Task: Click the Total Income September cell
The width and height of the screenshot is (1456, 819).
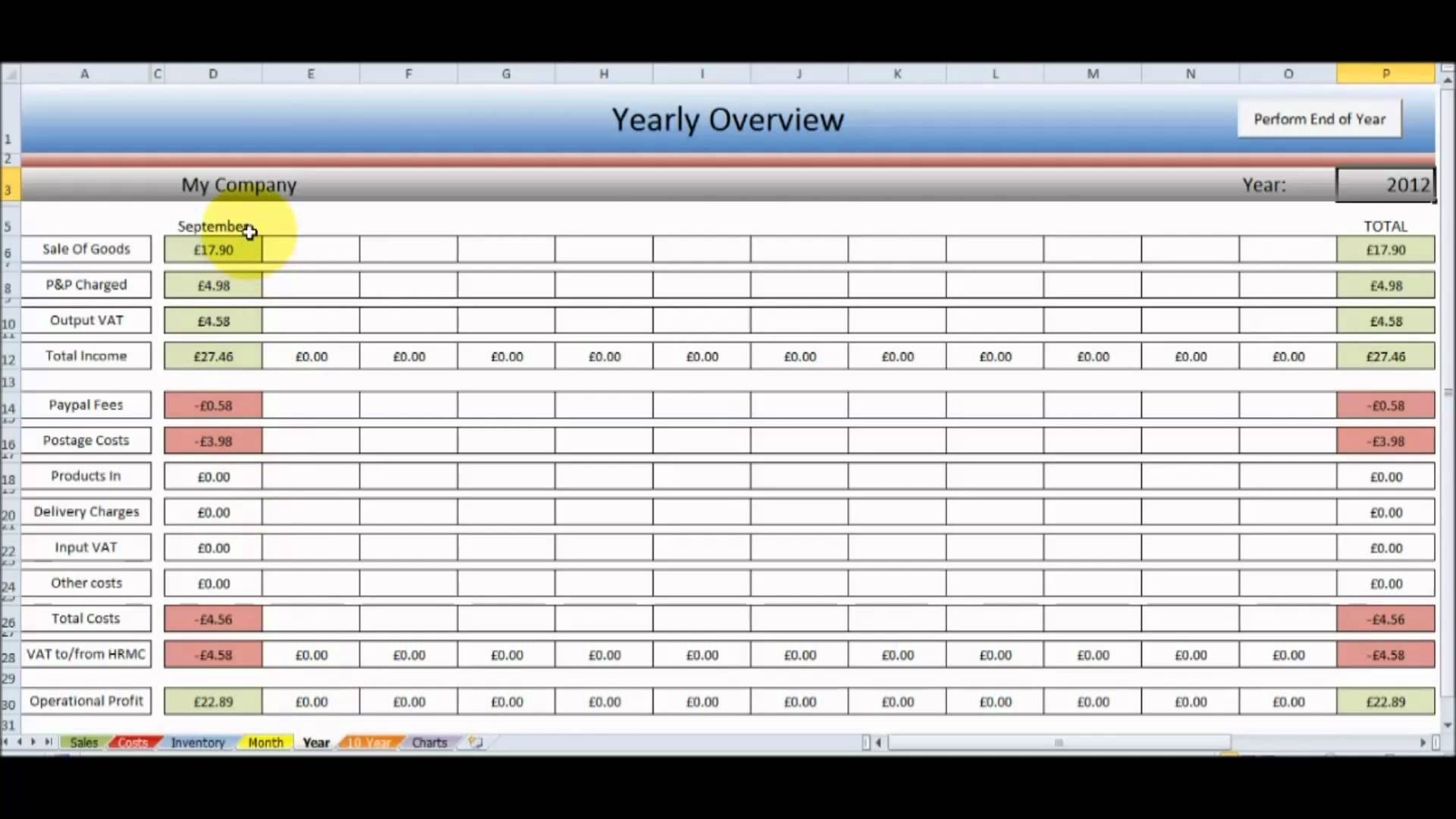Action: [x=212, y=355]
